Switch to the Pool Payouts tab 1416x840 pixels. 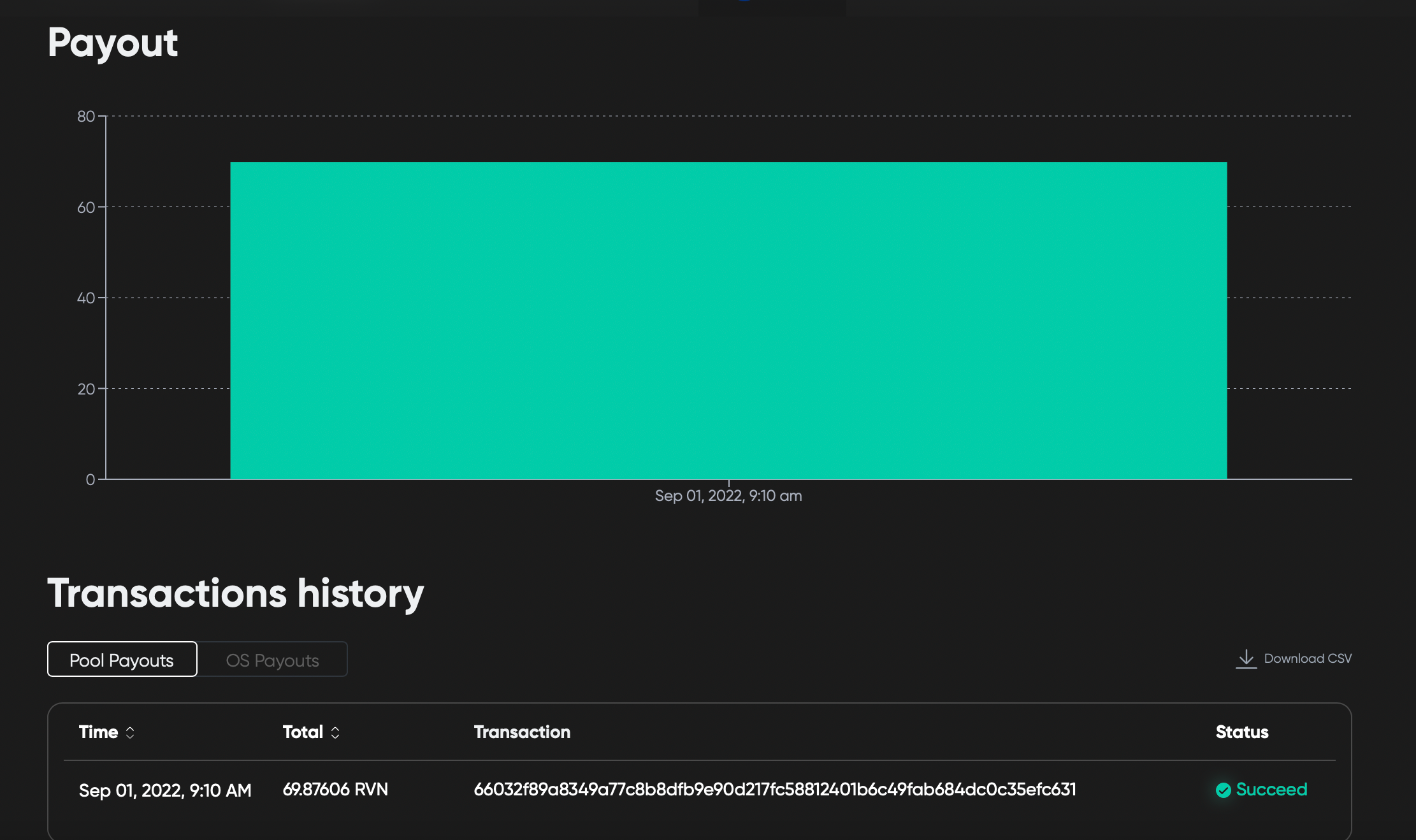pyautogui.click(x=122, y=659)
